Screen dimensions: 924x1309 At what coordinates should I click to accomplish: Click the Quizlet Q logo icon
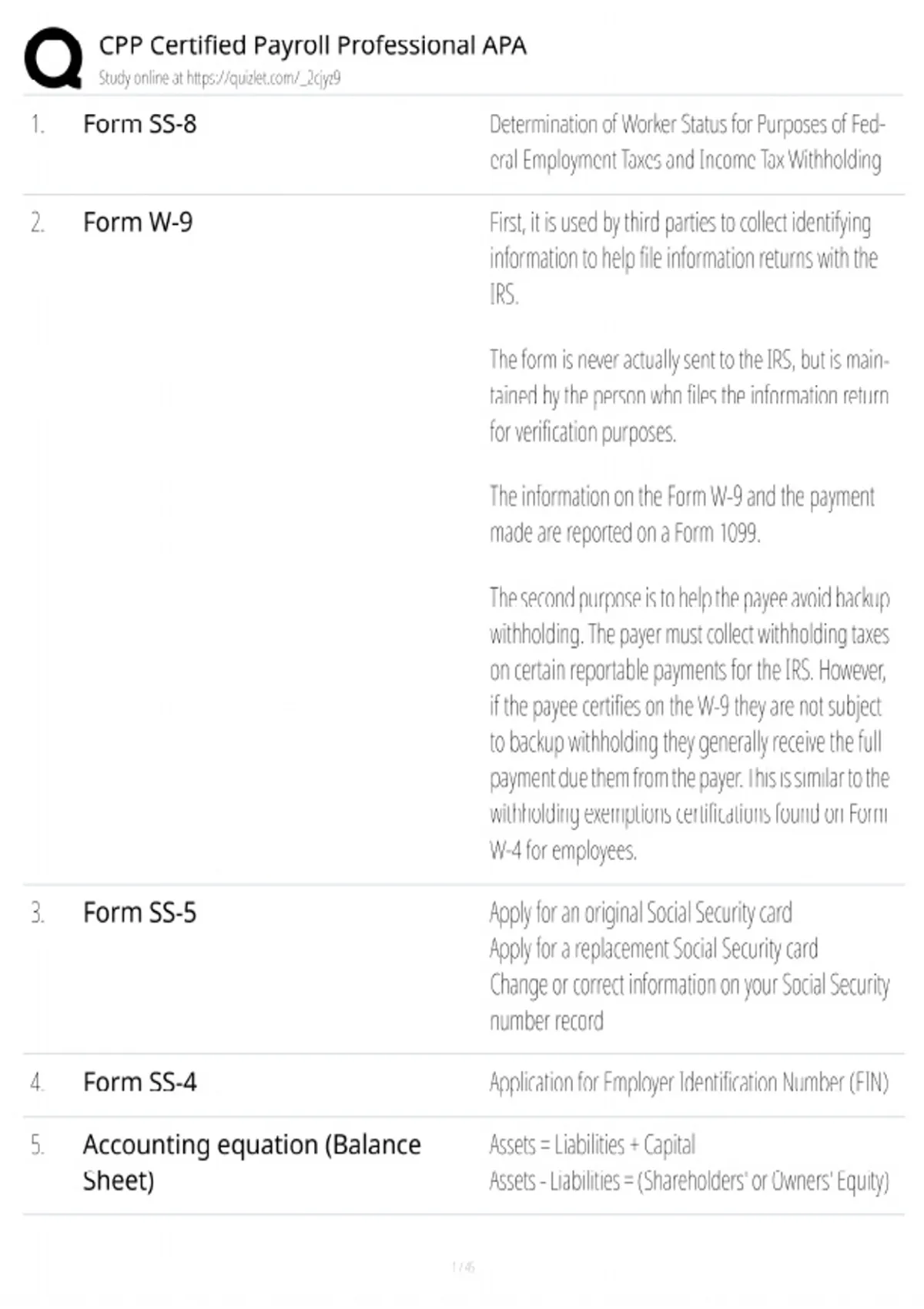click(x=54, y=59)
